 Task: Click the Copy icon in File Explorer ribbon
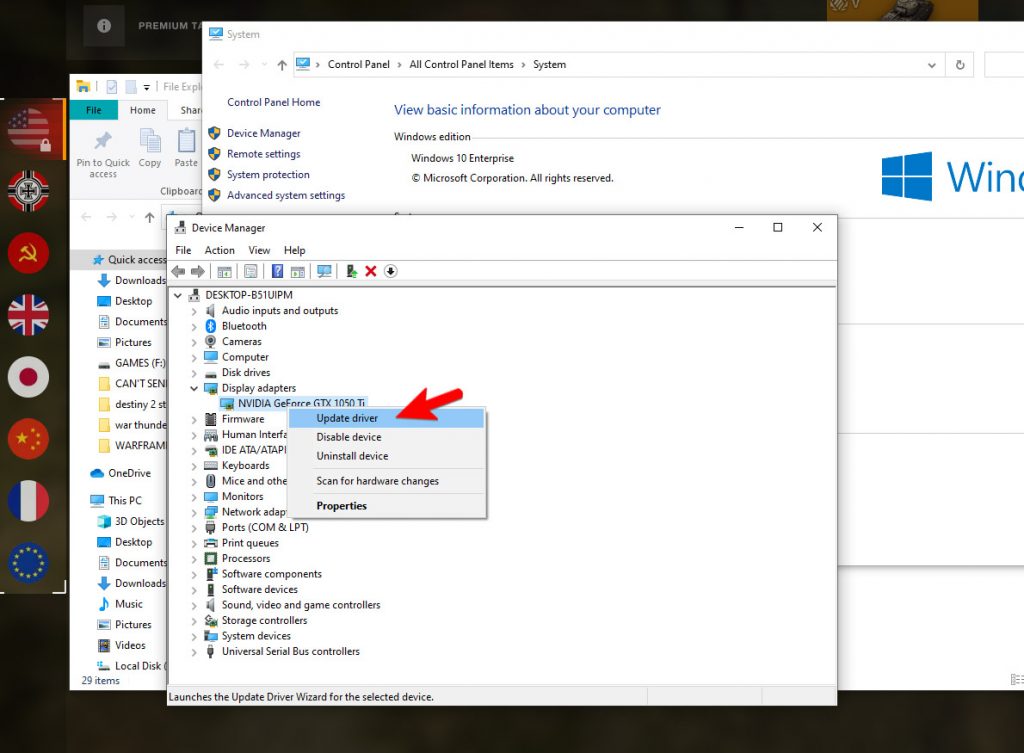150,148
